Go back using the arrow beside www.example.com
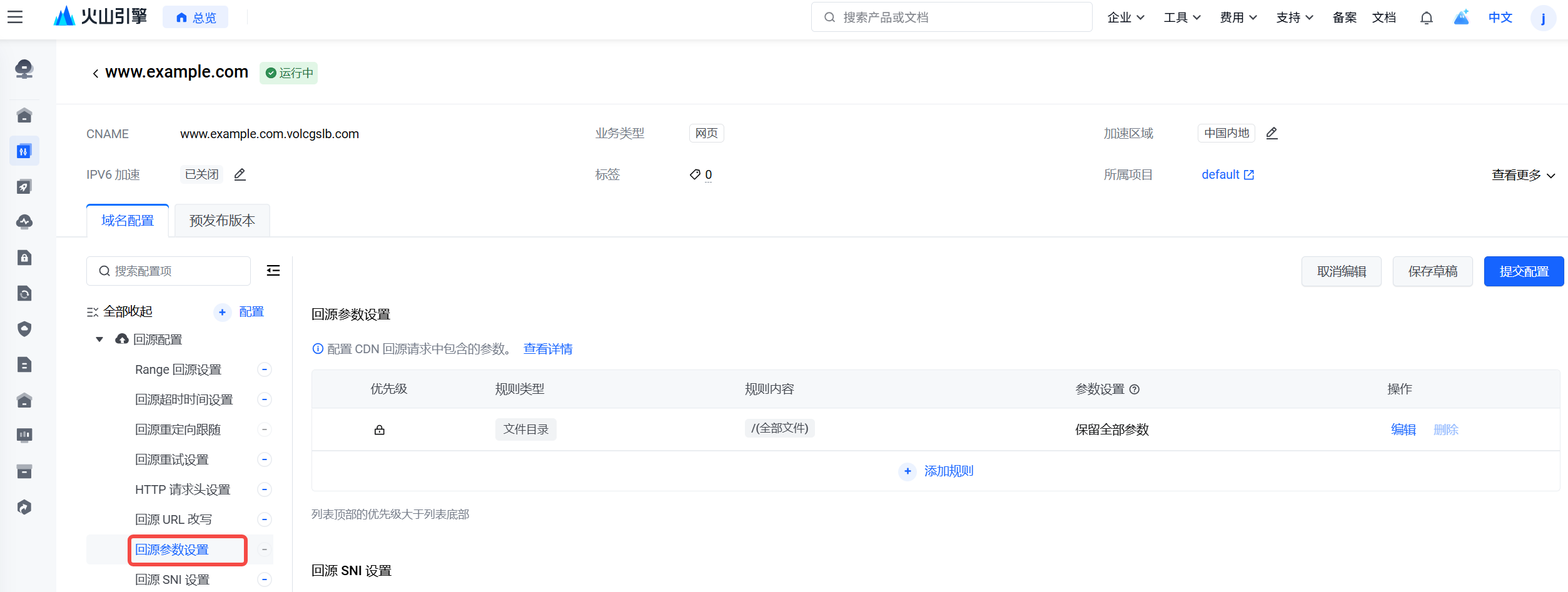 click(95, 73)
